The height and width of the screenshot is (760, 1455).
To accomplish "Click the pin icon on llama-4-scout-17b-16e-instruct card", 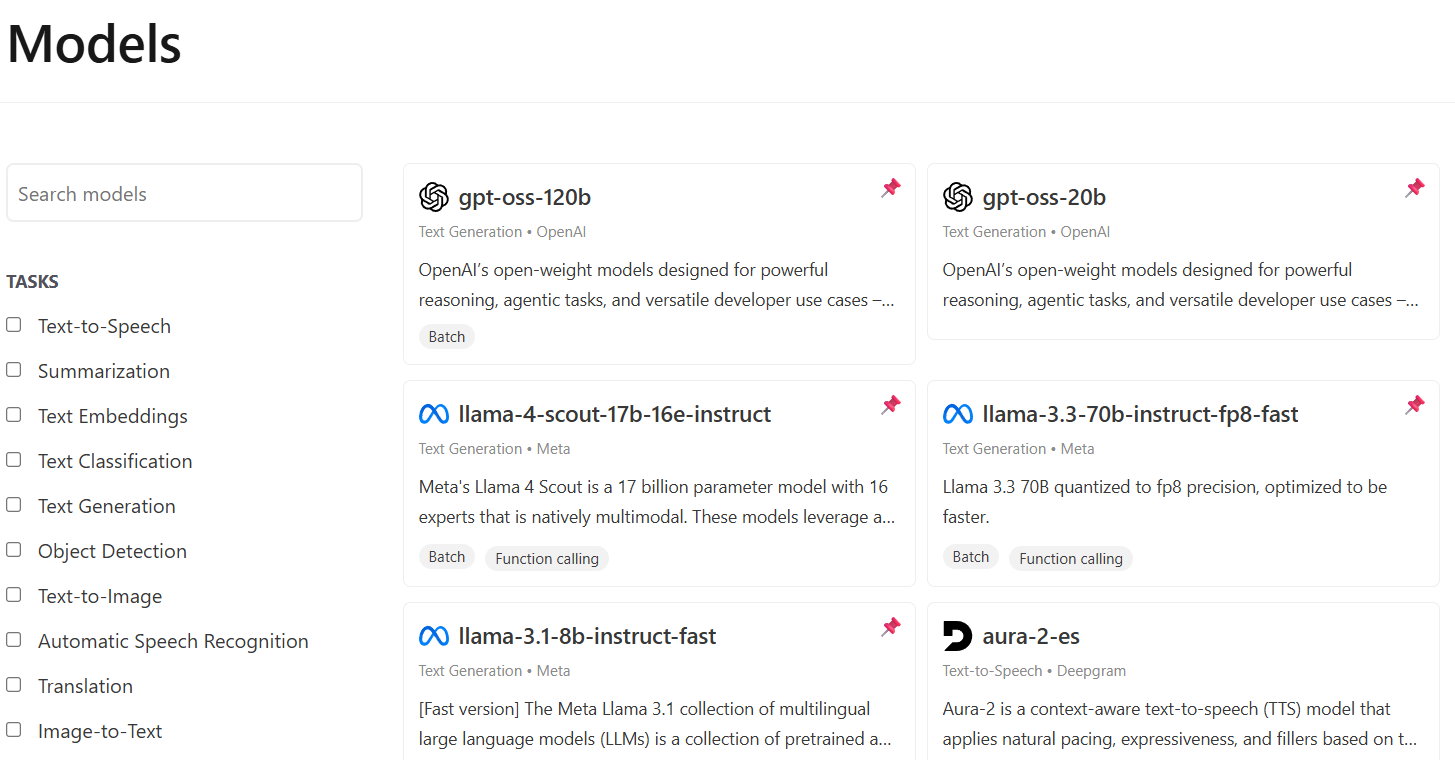I will click(890, 405).
